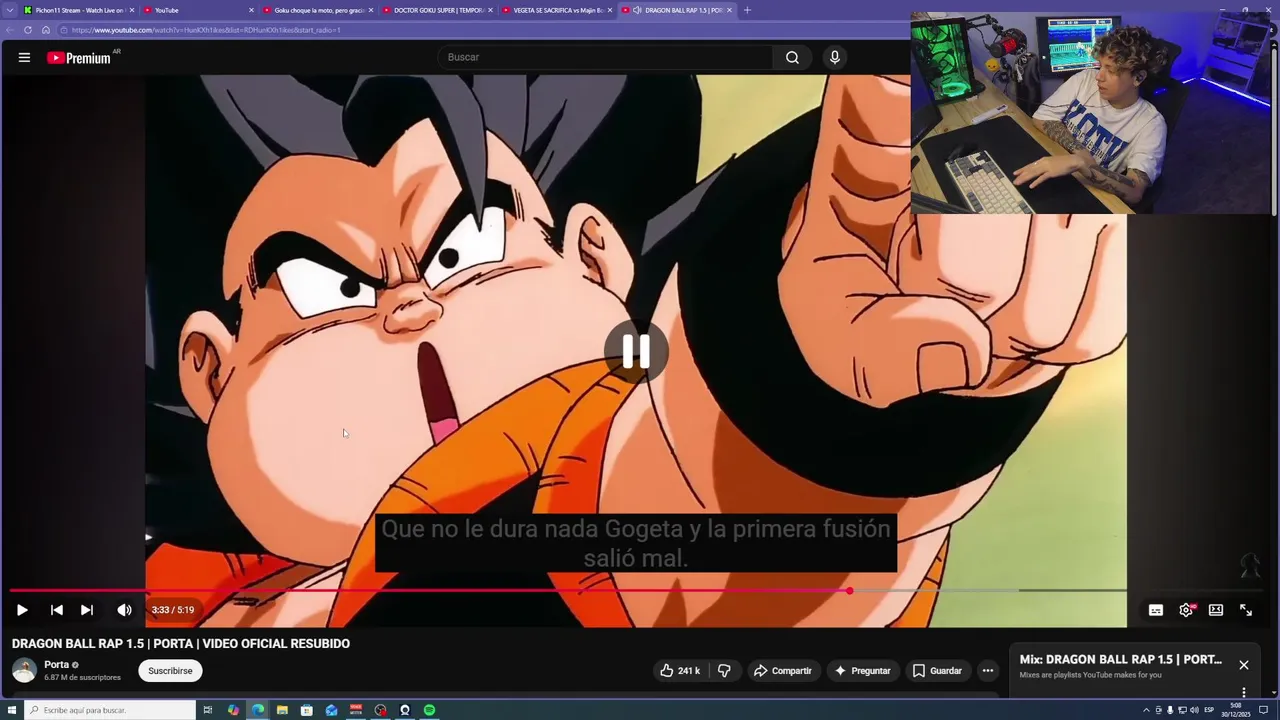This screenshot has width=1280, height=720.
Task: Click the Preguntar button
Action: point(862,671)
